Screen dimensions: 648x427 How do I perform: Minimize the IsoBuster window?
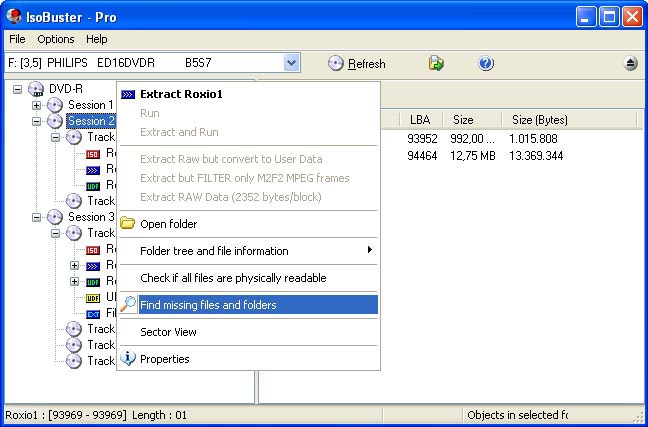(x=586, y=17)
